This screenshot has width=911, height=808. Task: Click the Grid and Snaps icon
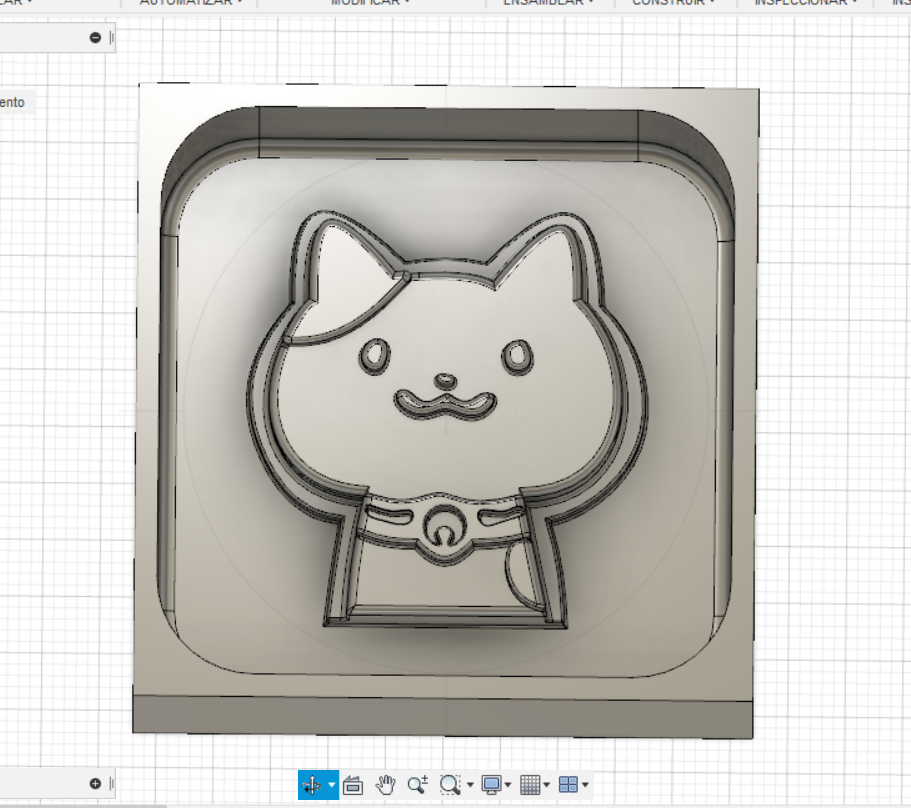coord(530,785)
